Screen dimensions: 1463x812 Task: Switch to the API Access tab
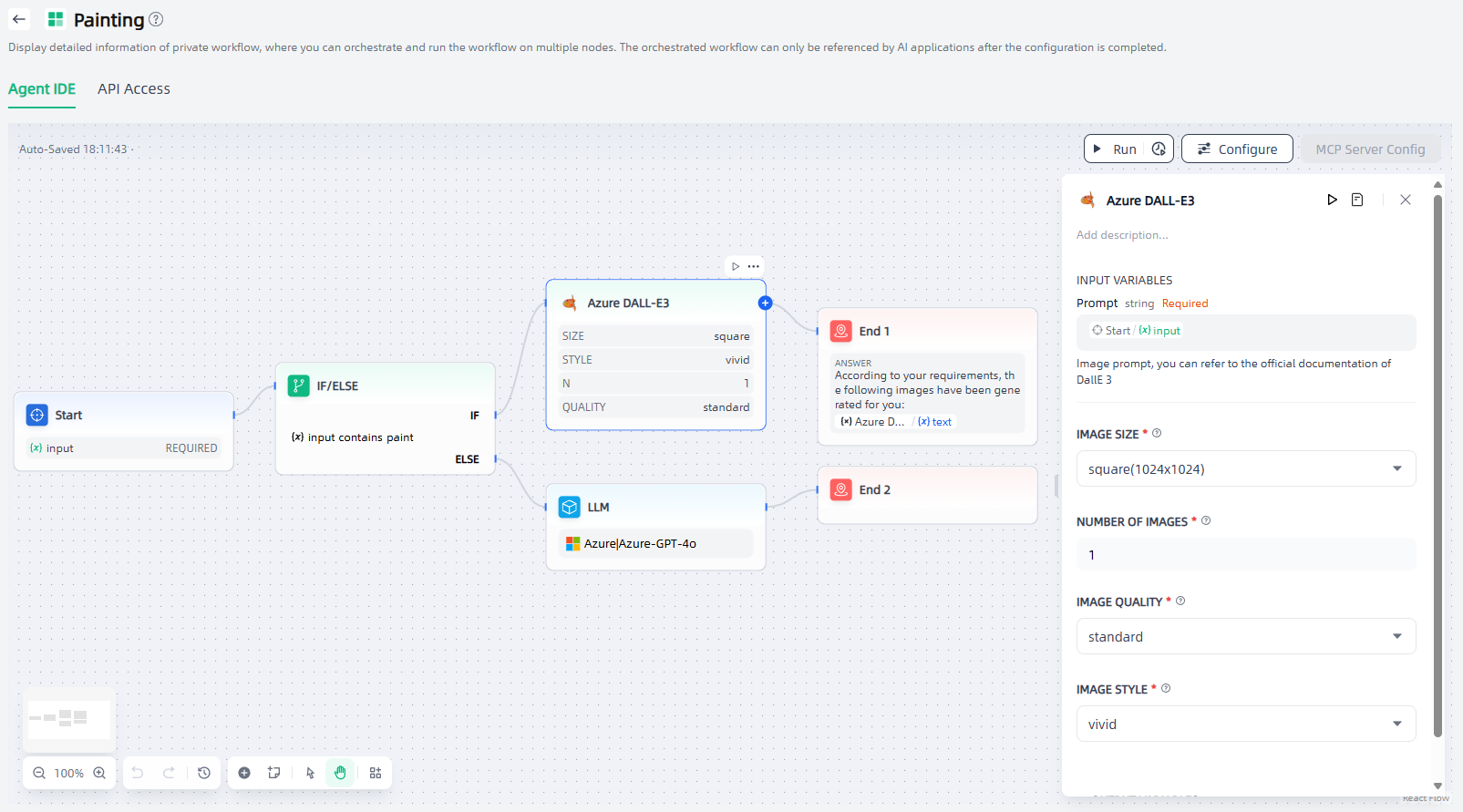pos(134,89)
